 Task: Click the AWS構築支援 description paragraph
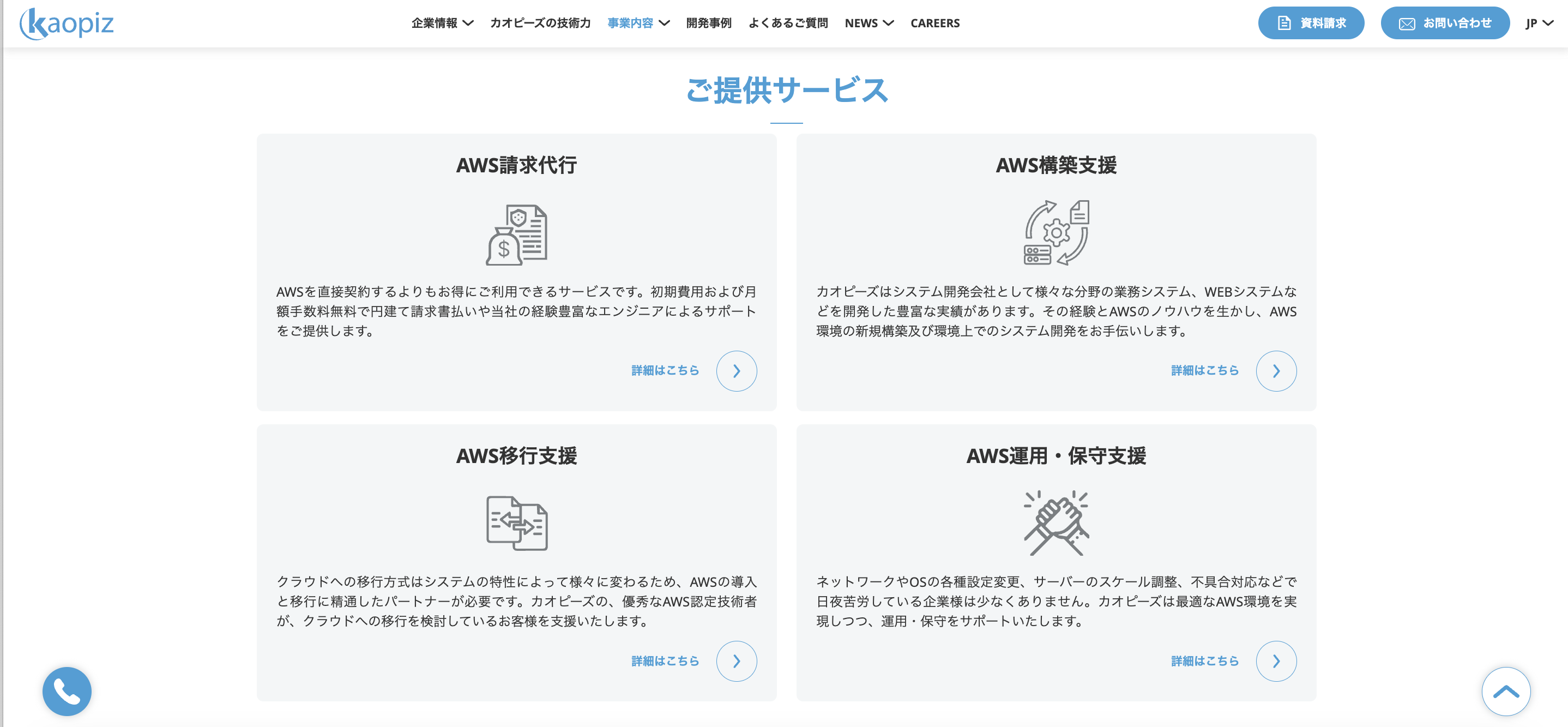tap(1056, 311)
